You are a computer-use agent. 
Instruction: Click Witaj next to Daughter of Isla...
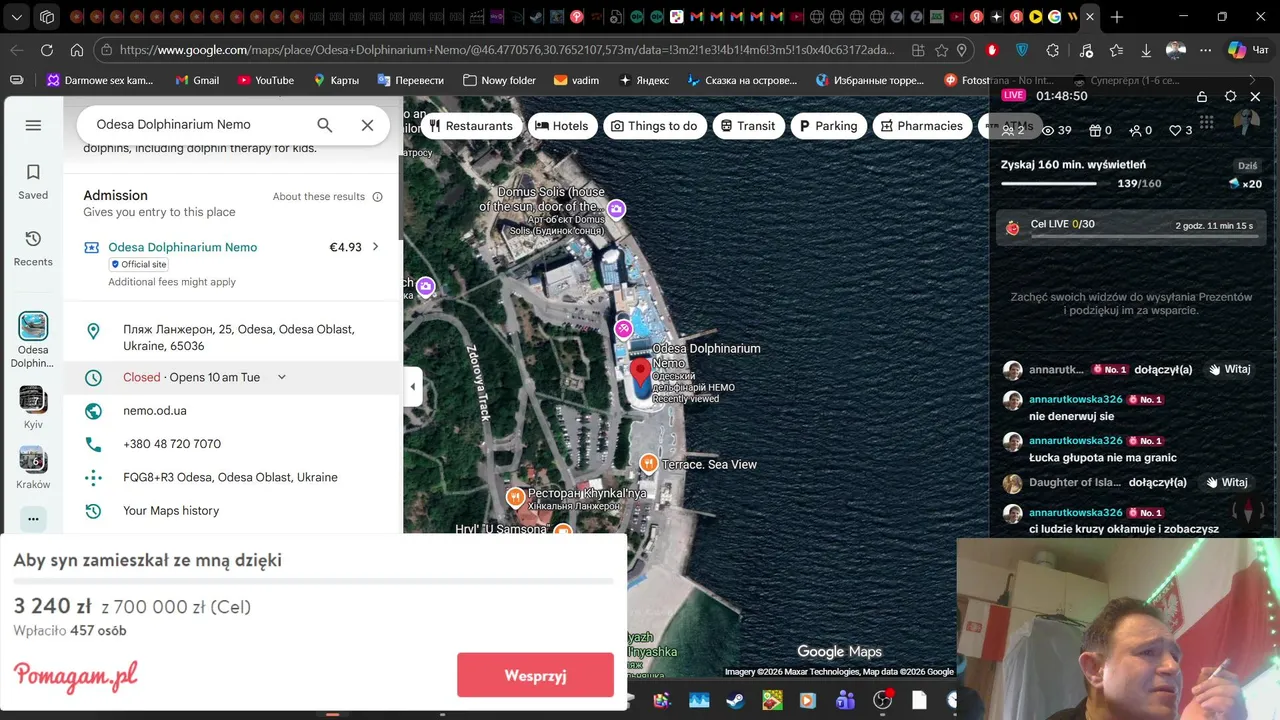click(x=1227, y=482)
